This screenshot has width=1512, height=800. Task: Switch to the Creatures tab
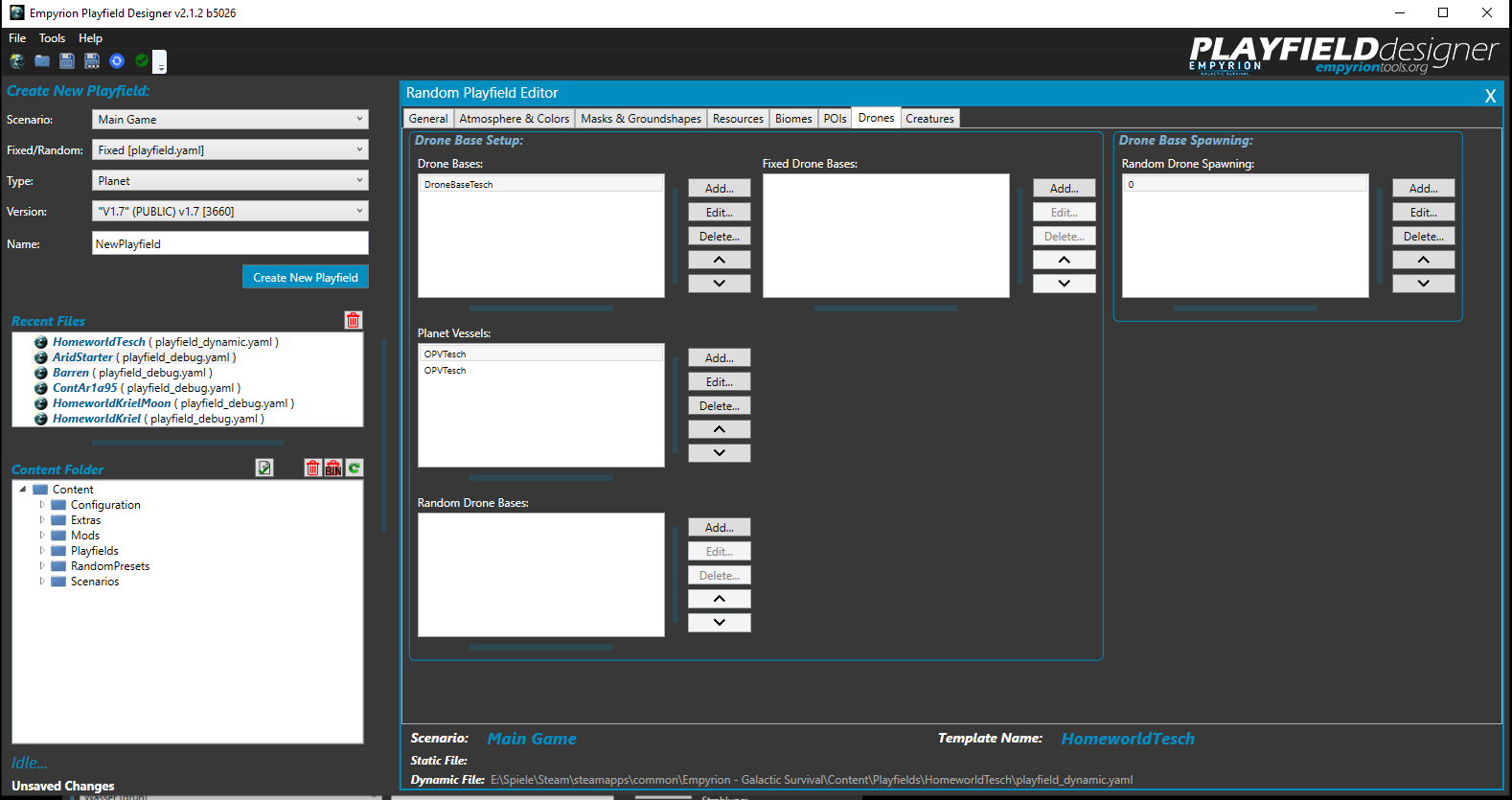(x=929, y=119)
